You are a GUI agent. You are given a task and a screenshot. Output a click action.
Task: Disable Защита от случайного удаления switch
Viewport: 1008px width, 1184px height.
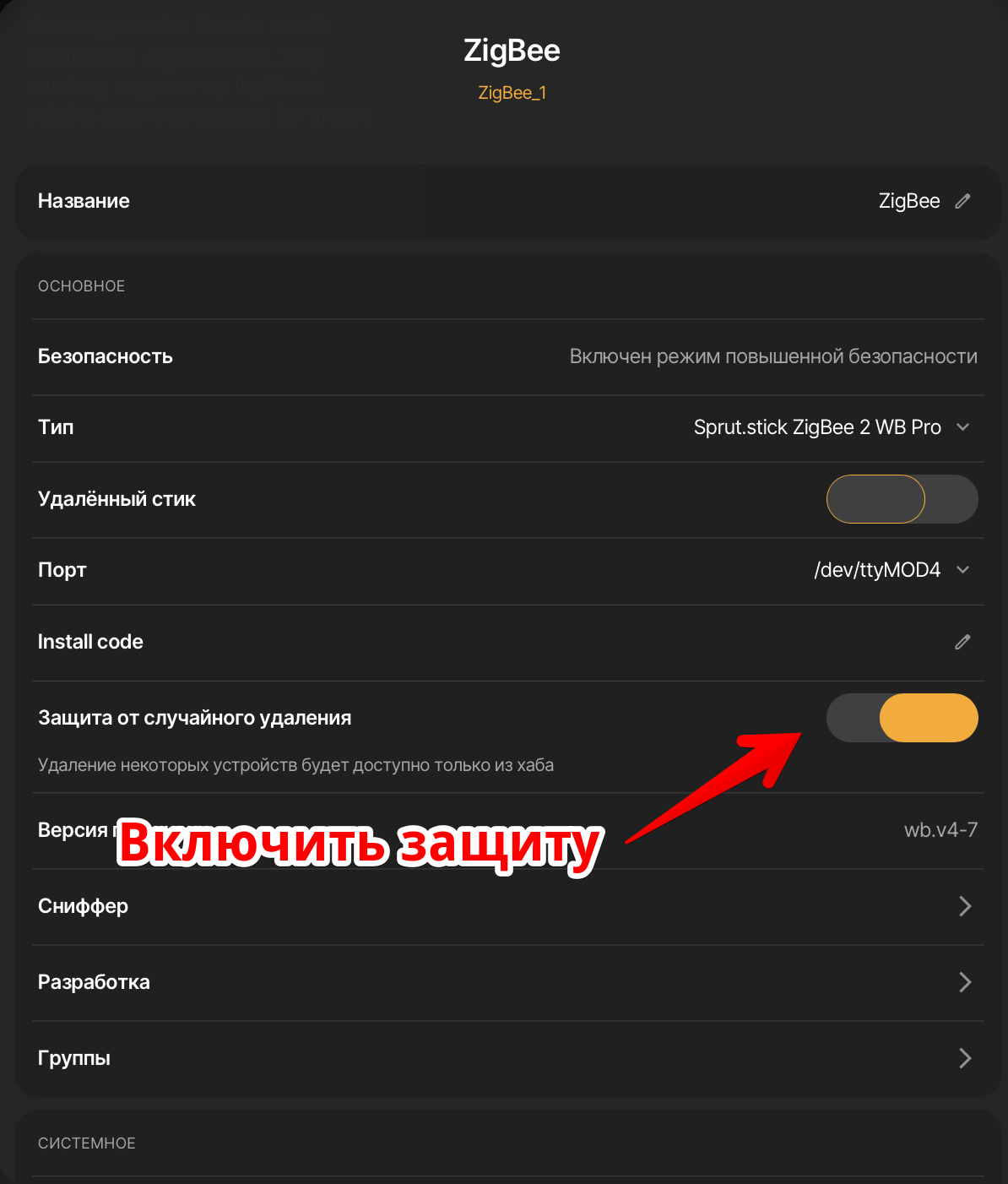click(x=902, y=718)
